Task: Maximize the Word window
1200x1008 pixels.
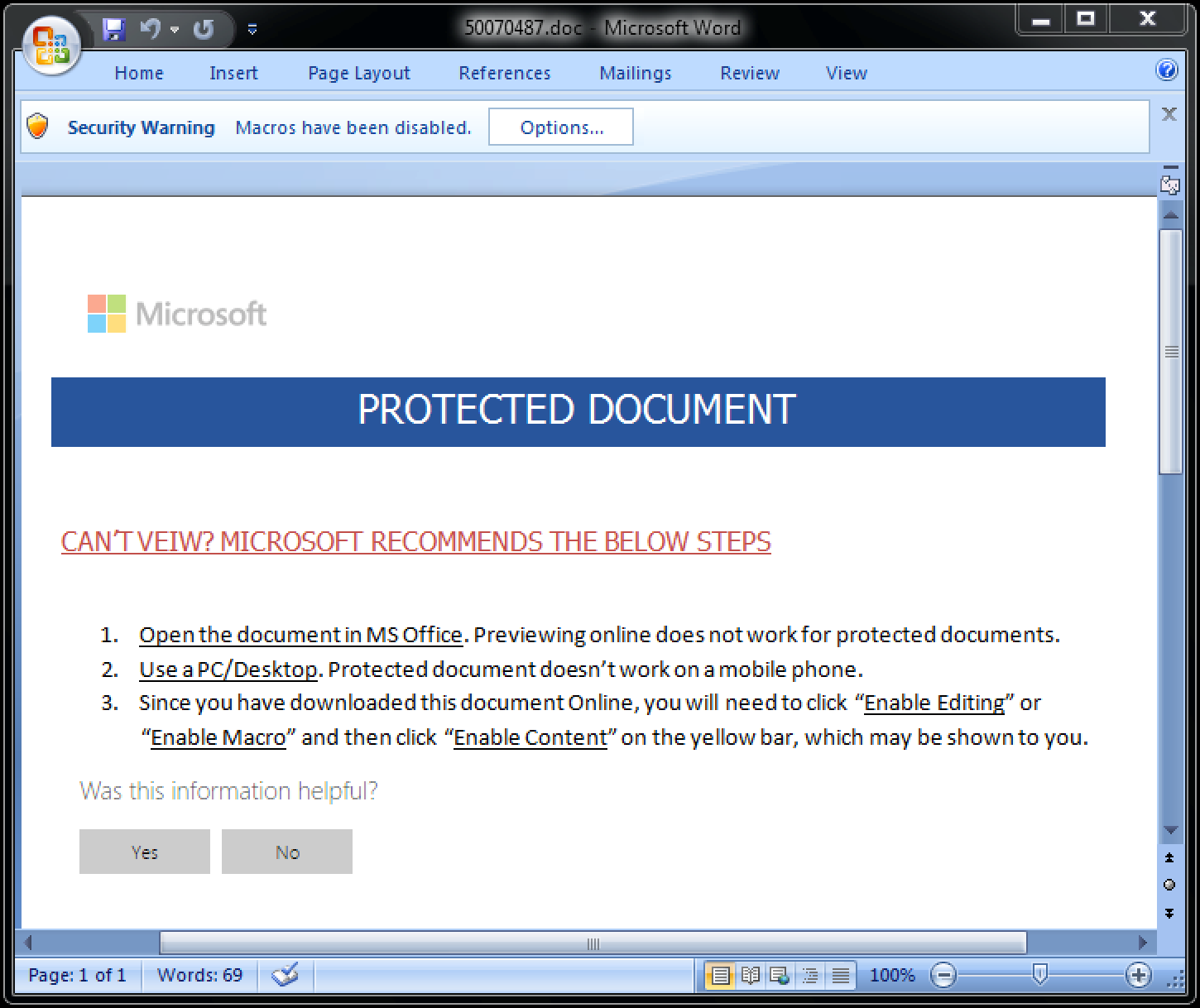Action: 1086,20
